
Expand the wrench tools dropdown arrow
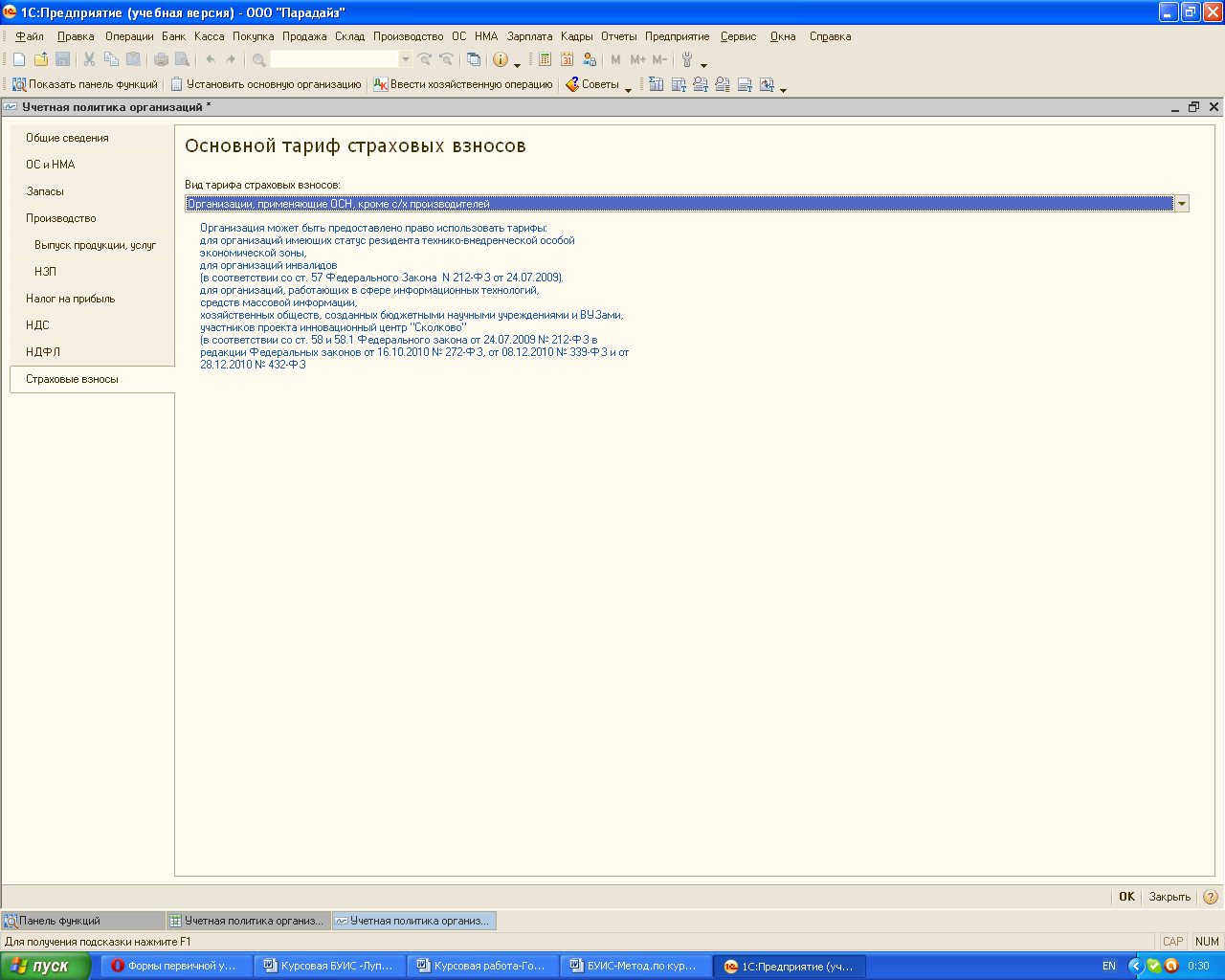(x=704, y=64)
